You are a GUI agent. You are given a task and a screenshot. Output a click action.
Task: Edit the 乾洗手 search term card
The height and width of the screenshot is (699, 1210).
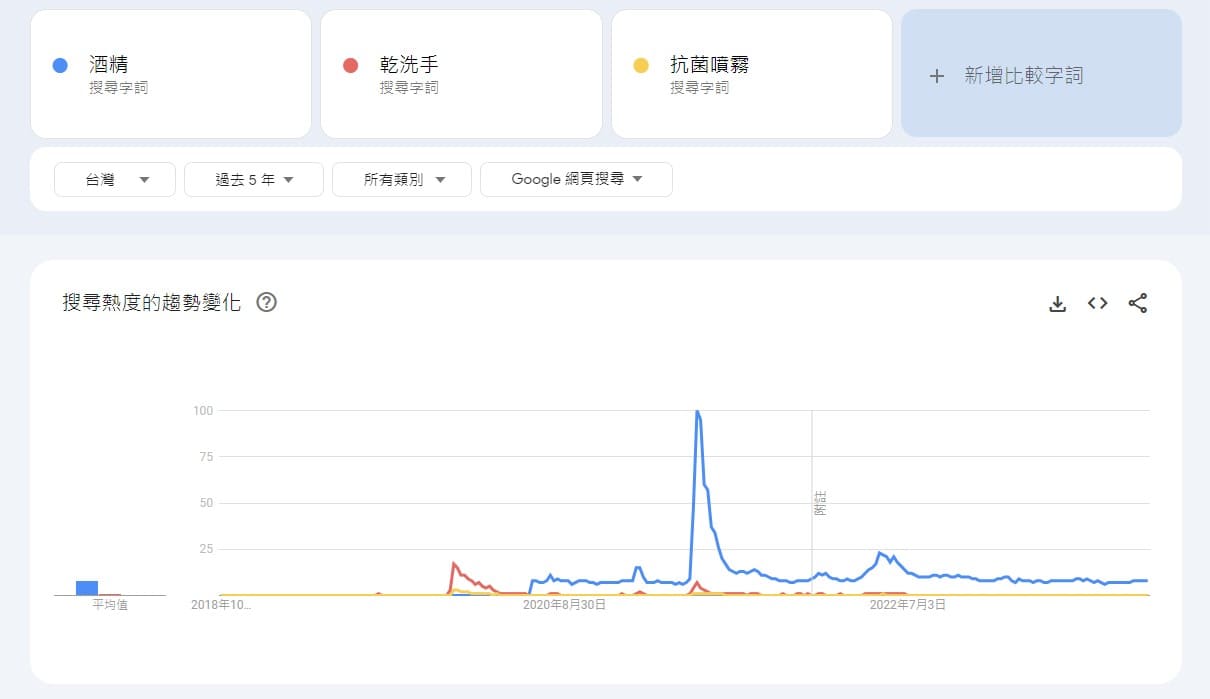pyautogui.click(x=461, y=74)
